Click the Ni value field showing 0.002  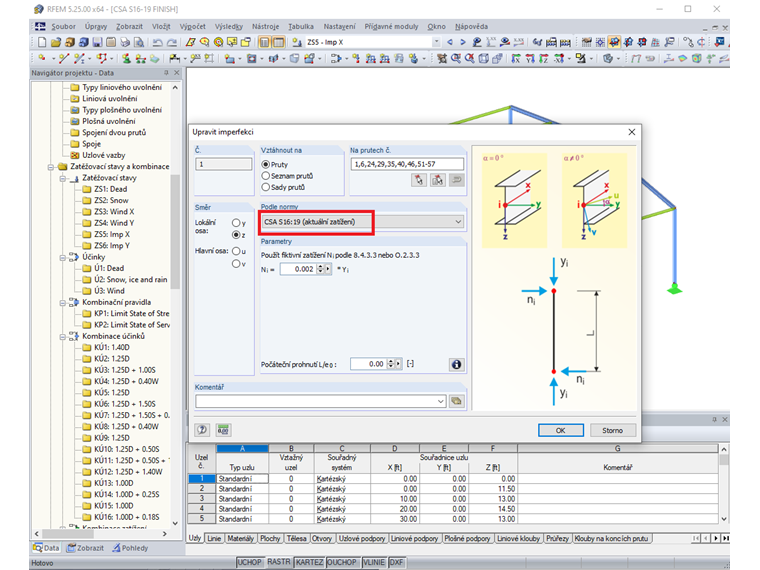click(298, 269)
